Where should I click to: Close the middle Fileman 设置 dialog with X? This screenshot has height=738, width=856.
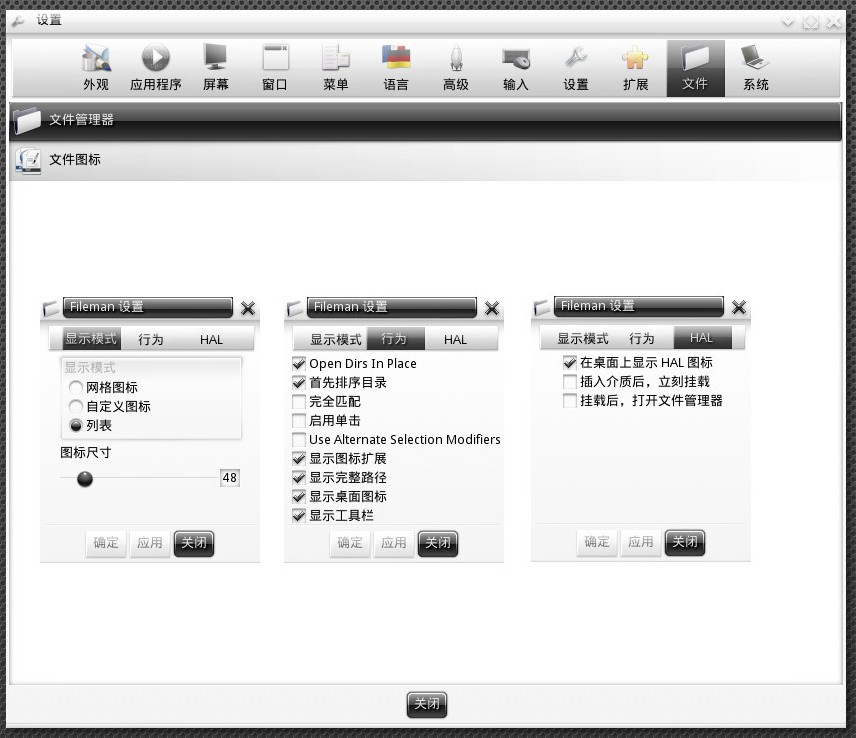[492, 308]
